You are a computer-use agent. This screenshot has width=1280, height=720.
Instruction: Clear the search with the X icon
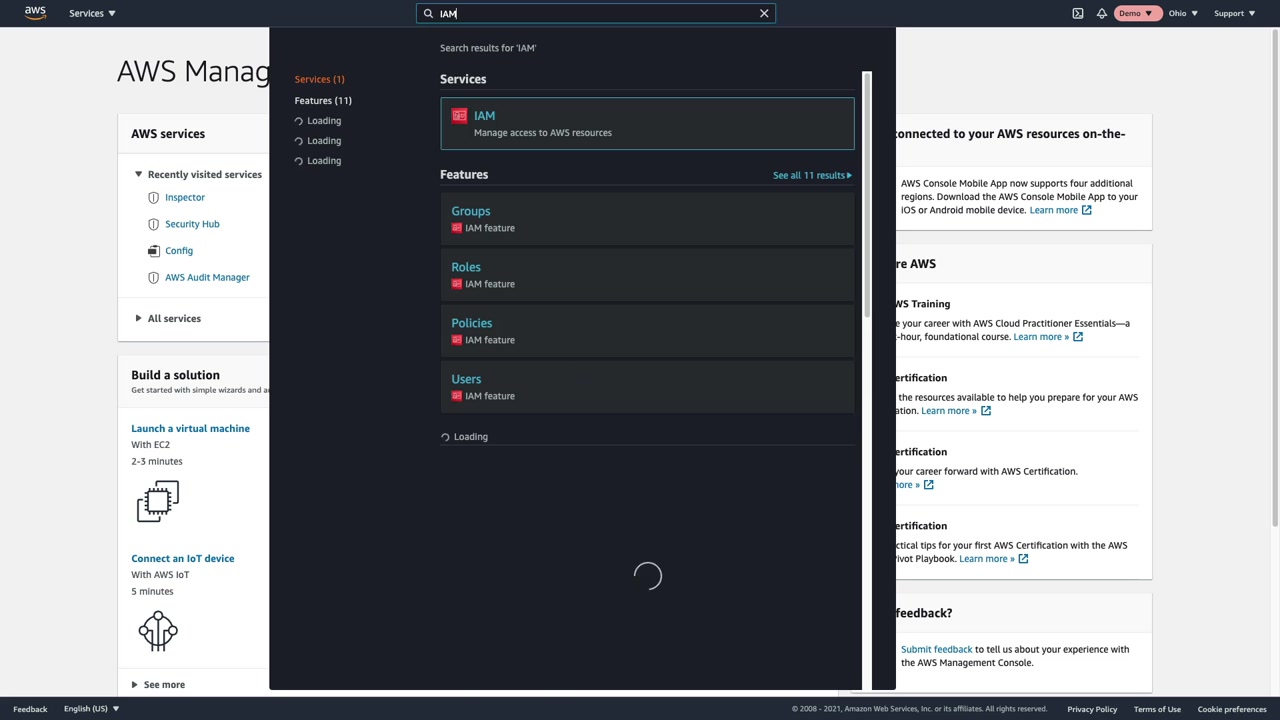click(x=764, y=13)
